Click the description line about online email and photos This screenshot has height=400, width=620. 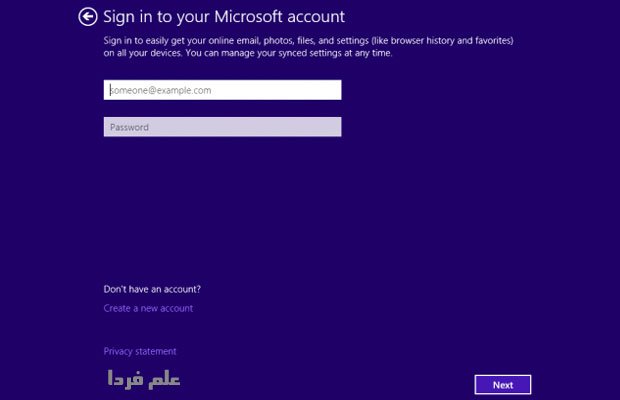tap(308, 40)
